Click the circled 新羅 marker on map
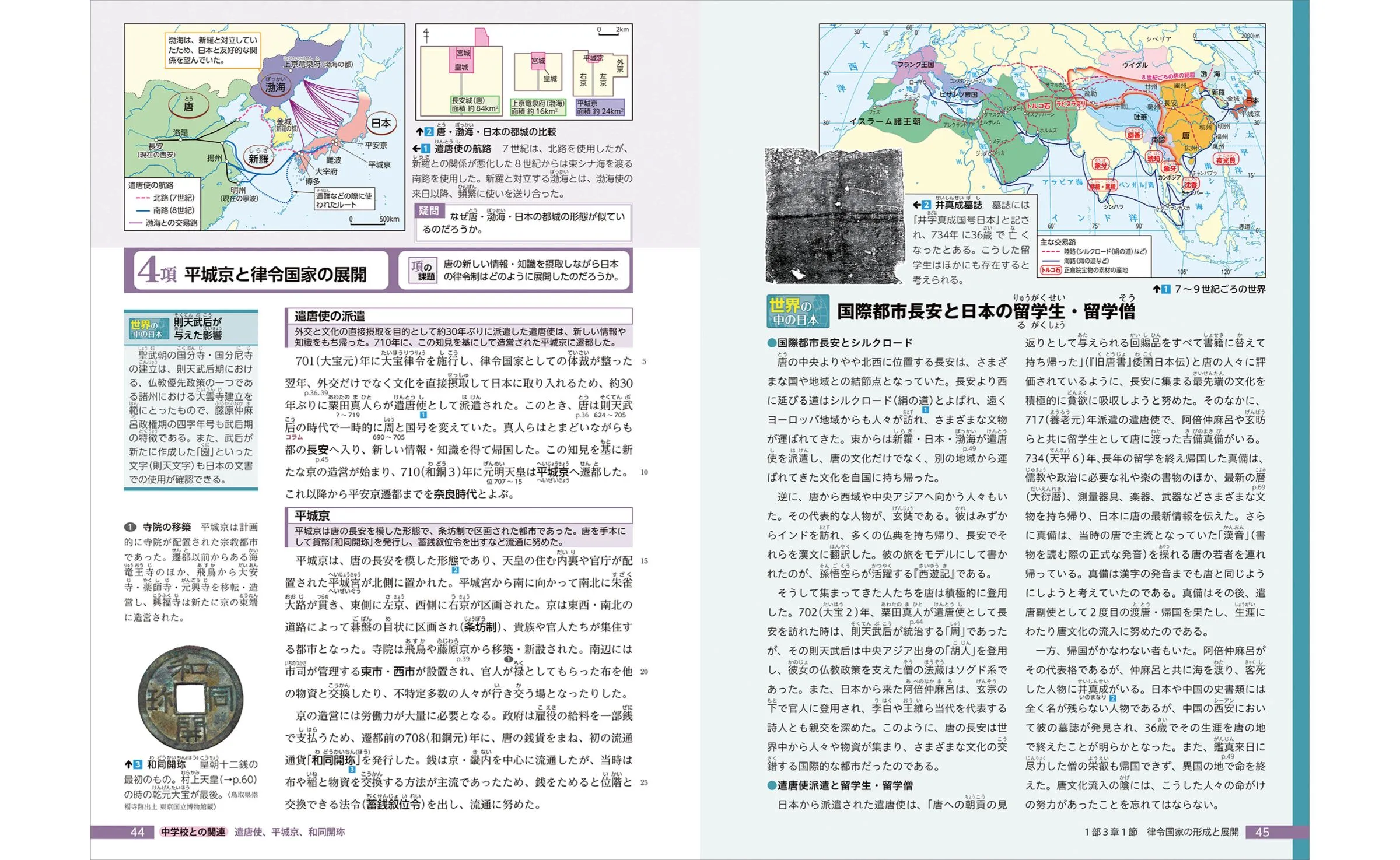Screen dimensions: 1400x860 pos(258,158)
